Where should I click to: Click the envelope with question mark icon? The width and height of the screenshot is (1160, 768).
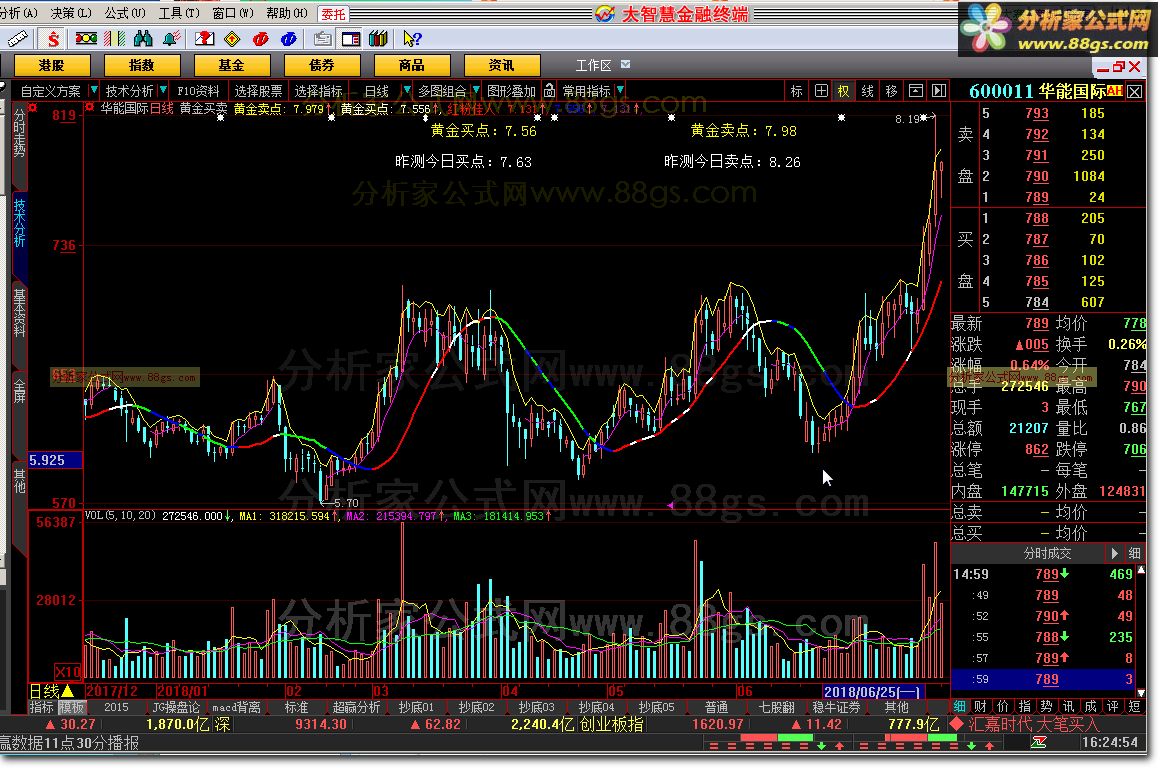tap(204, 38)
